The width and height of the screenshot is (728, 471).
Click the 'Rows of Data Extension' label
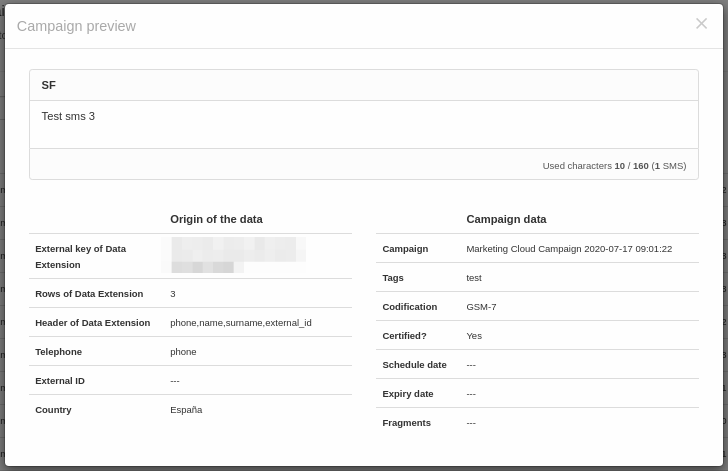click(x=89, y=294)
